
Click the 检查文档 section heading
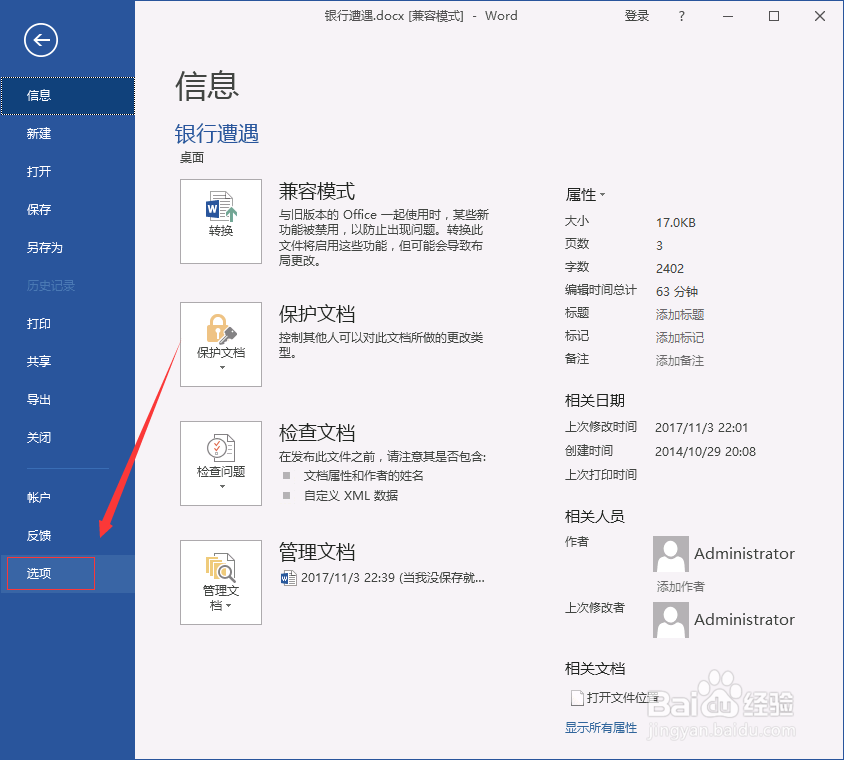(x=317, y=433)
